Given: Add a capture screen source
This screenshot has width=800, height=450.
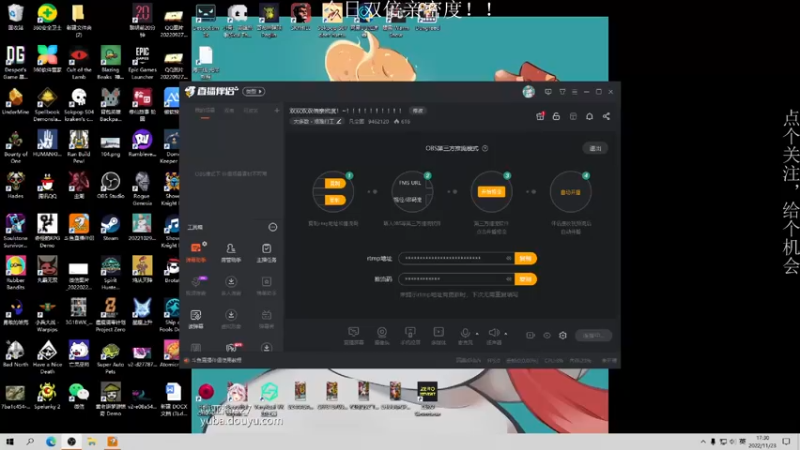Looking at the screenshot, I should 354,335.
